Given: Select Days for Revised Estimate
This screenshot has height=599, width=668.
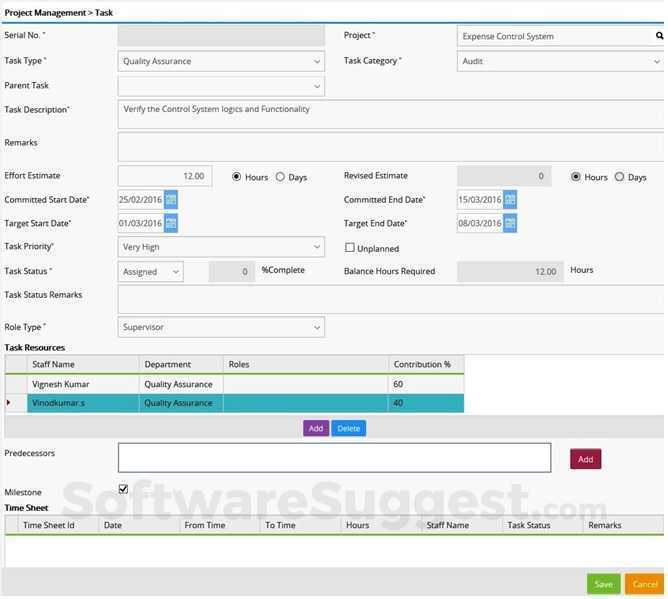Looking at the screenshot, I should pyautogui.click(x=619, y=177).
